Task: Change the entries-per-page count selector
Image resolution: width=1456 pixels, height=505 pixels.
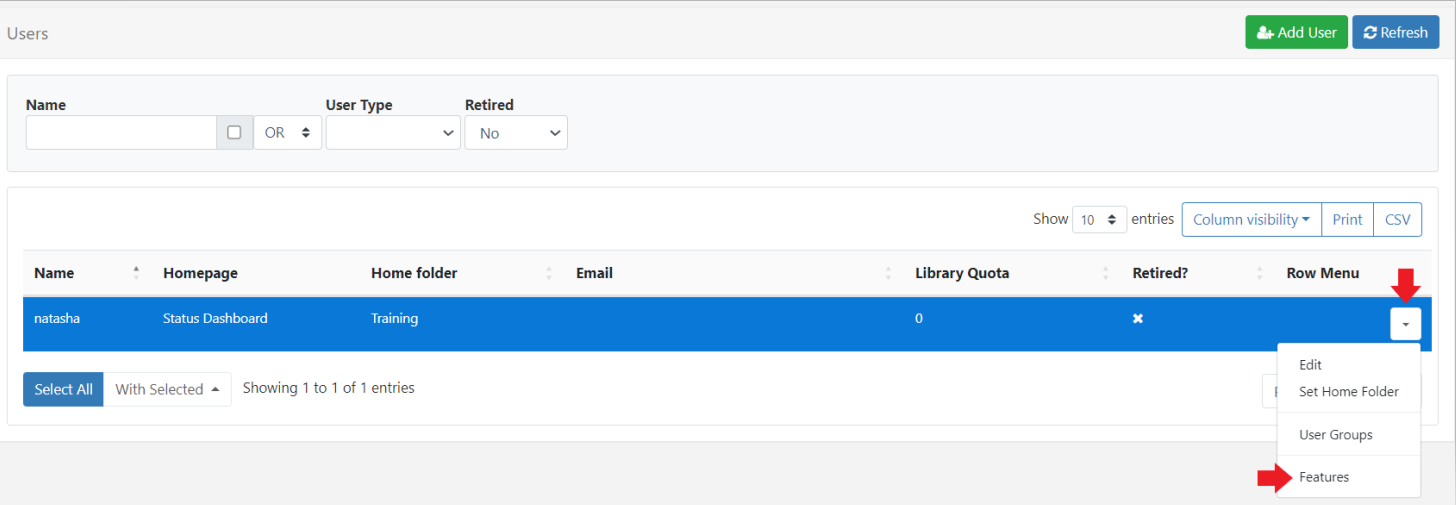Action: (1099, 220)
